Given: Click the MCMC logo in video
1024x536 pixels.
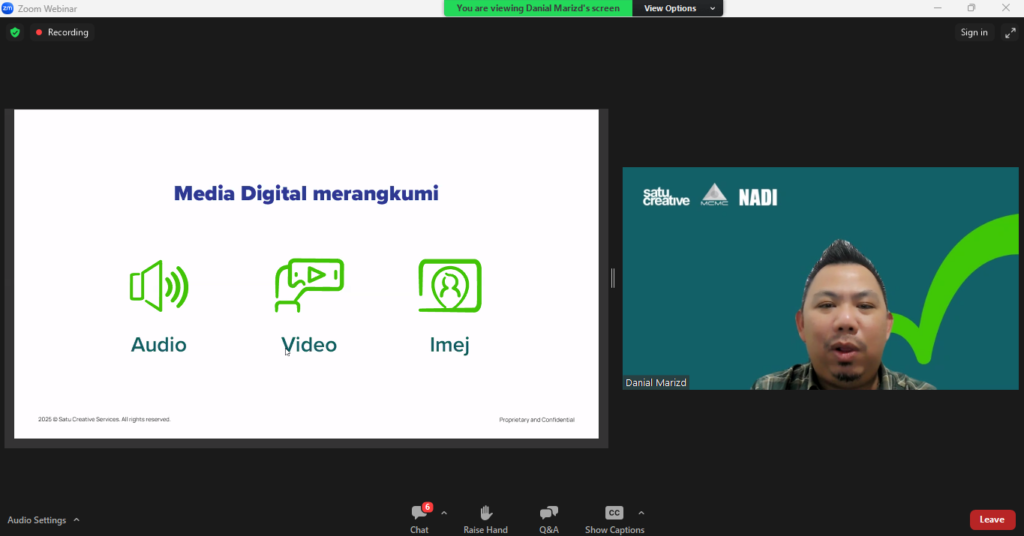Looking at the screenshot, I should click(x=714, y=195).
